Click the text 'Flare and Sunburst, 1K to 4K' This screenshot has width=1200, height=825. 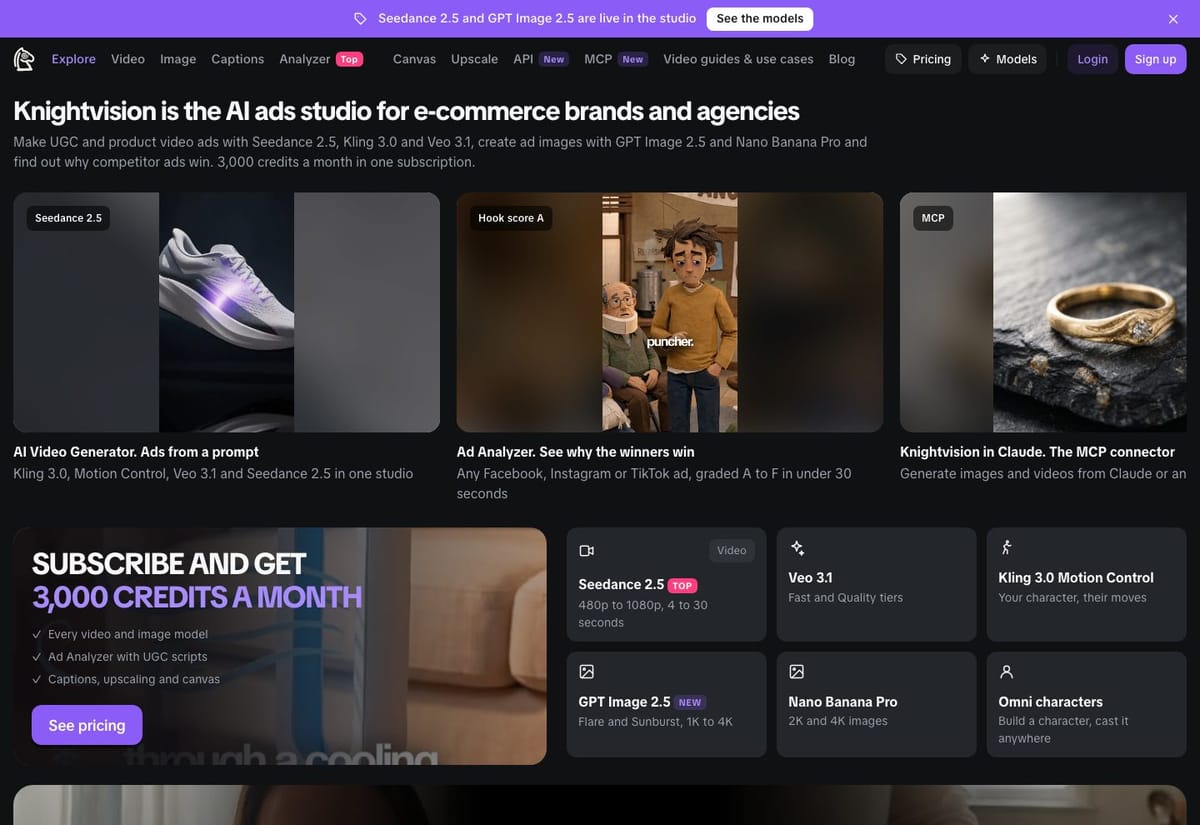coord(655,722)
